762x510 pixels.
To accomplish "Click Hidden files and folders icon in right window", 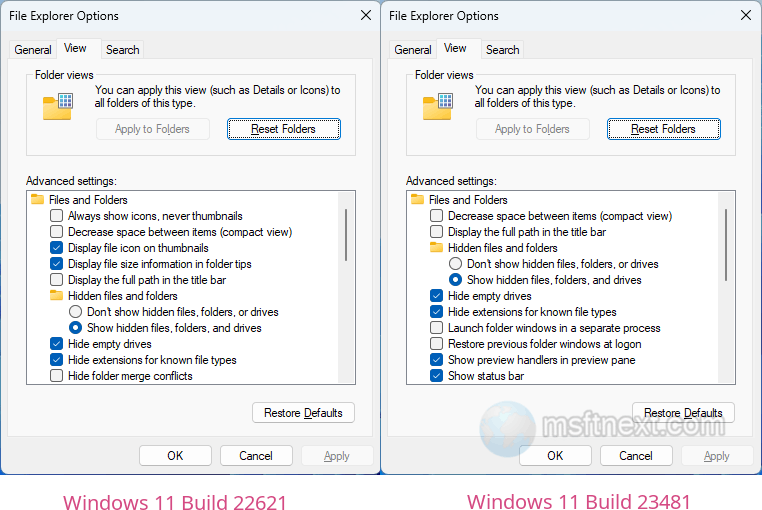I will pyautogui.click(x=436, y=247).
